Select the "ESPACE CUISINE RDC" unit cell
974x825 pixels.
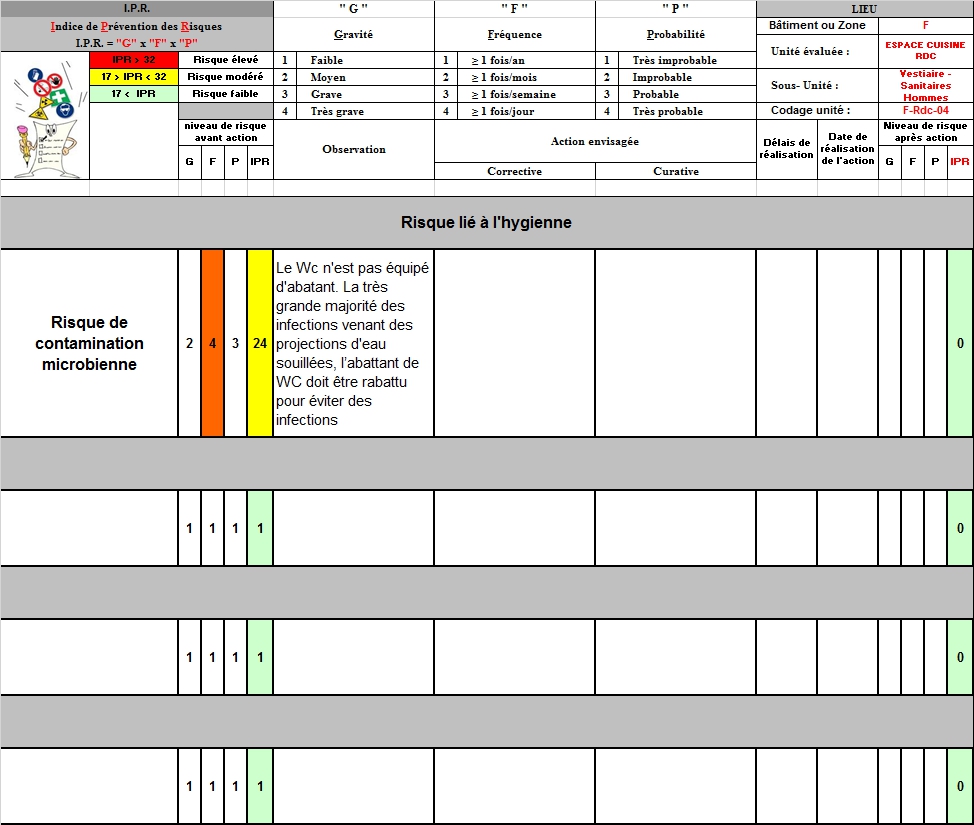click(925, 51)
